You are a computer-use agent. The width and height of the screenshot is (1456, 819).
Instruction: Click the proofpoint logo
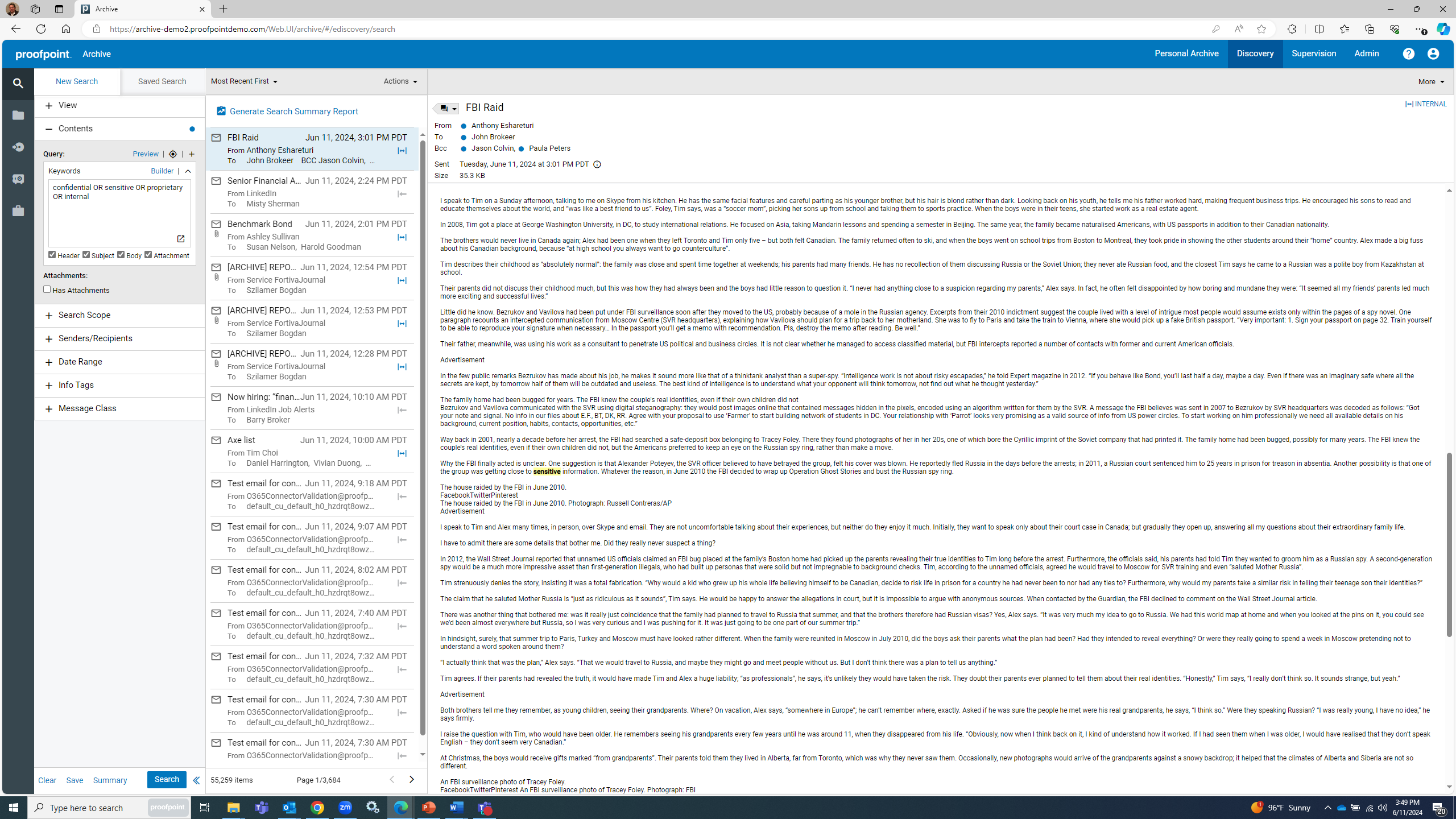(x=43, y=53)
